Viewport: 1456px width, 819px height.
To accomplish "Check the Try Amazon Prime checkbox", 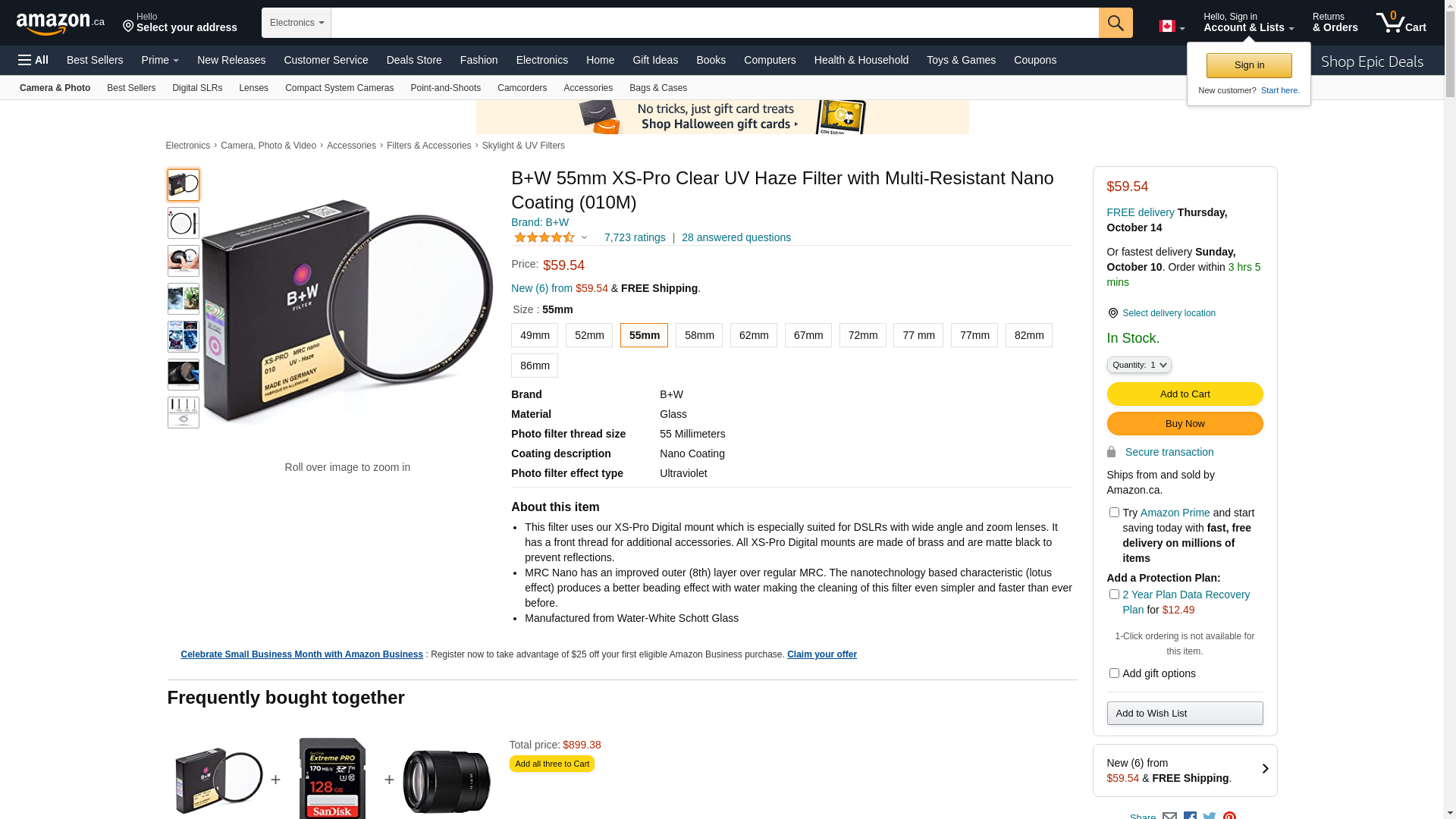I will click(1114, 513).
